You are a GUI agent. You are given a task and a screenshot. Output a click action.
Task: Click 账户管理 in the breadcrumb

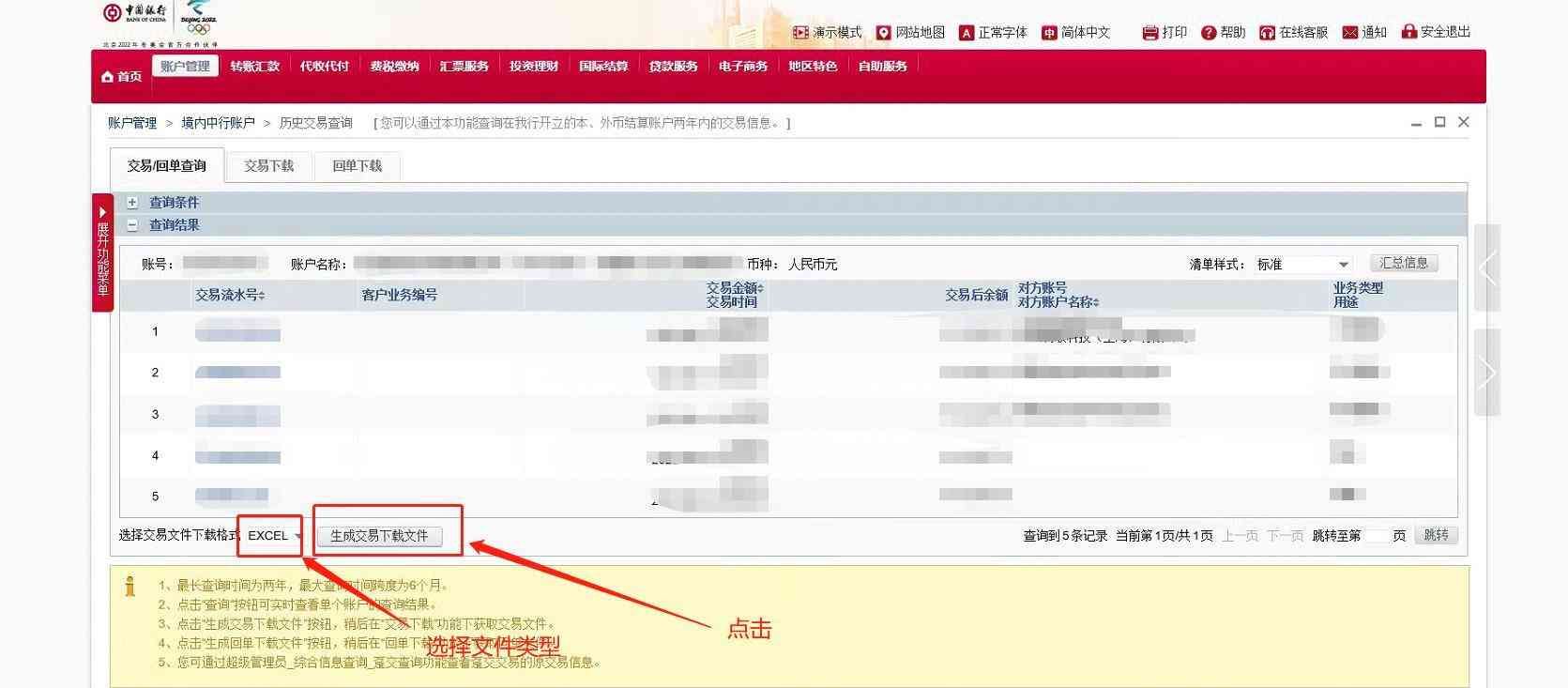(x=132, y=123)
